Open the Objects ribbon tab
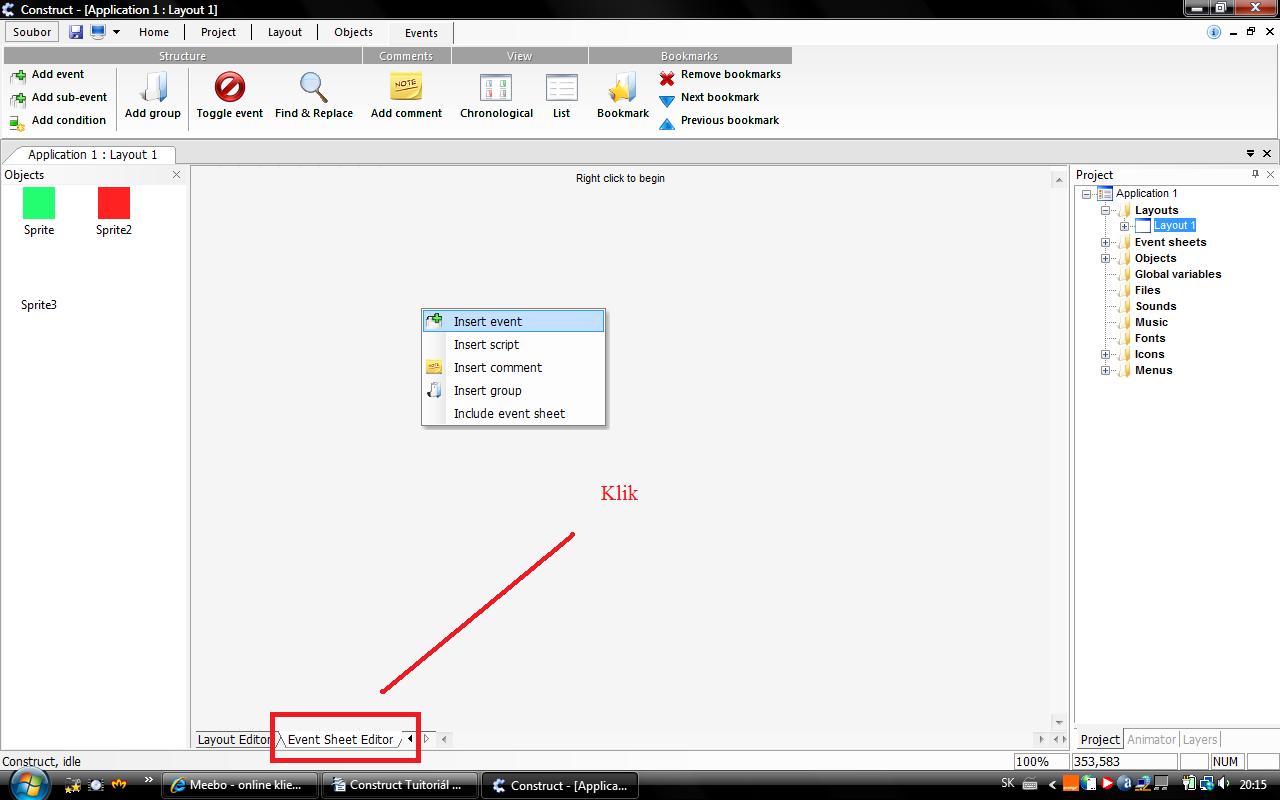Image resolution: width=1280 pixels, height=800 pixels. point(353,32)
